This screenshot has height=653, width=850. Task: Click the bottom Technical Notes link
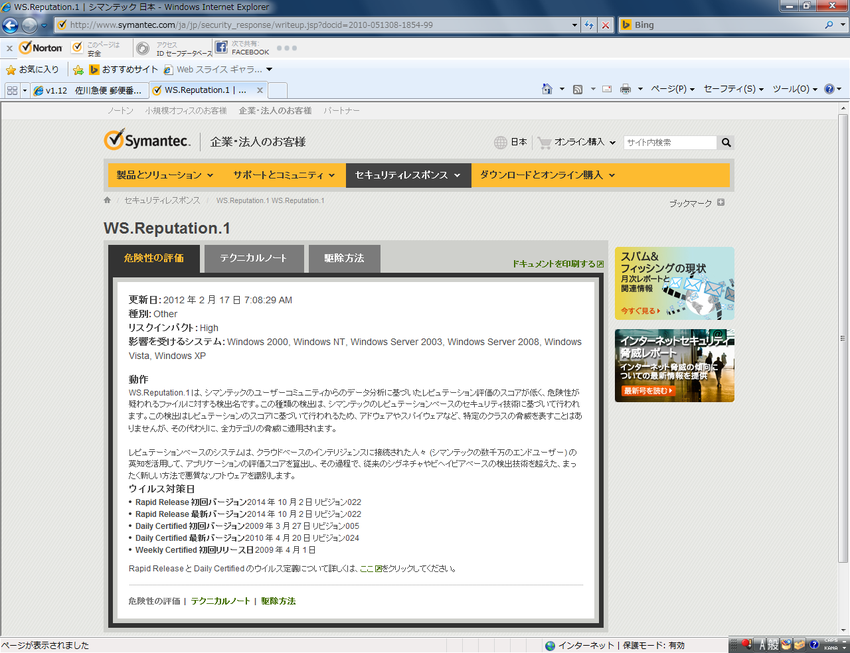[x=220, y=601]
